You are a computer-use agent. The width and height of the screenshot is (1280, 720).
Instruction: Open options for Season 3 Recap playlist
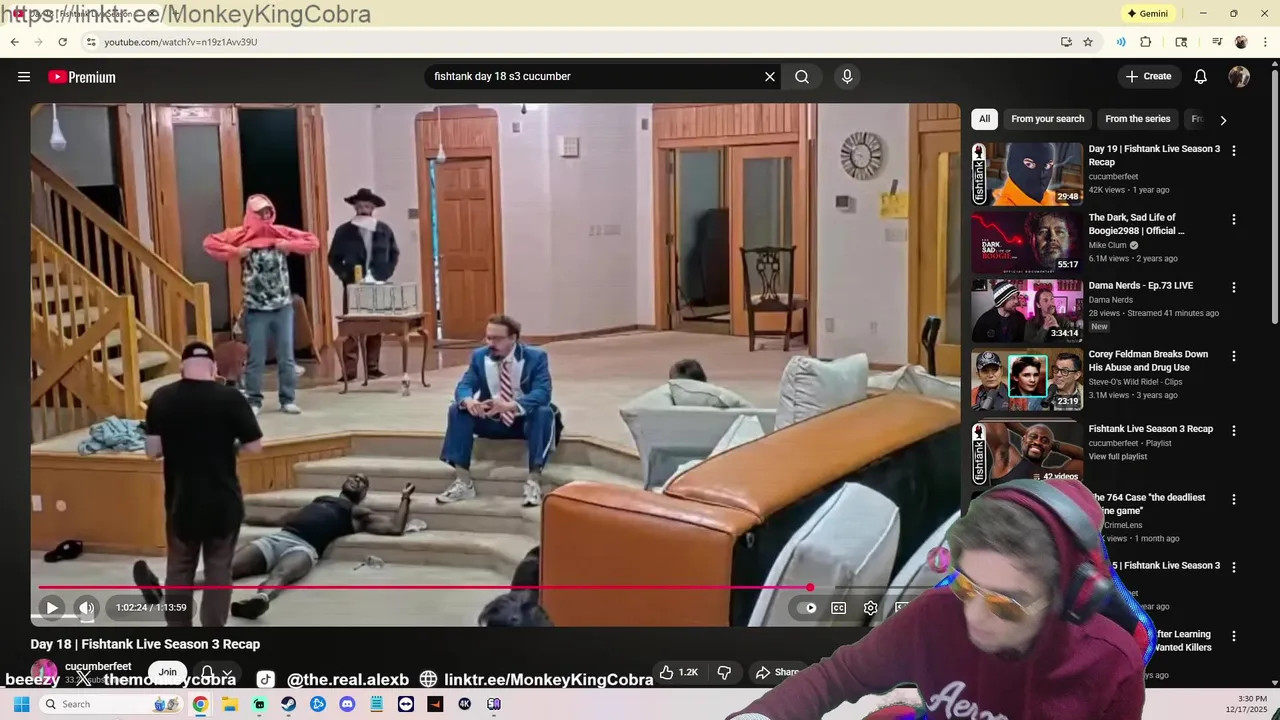point(1234,431)
